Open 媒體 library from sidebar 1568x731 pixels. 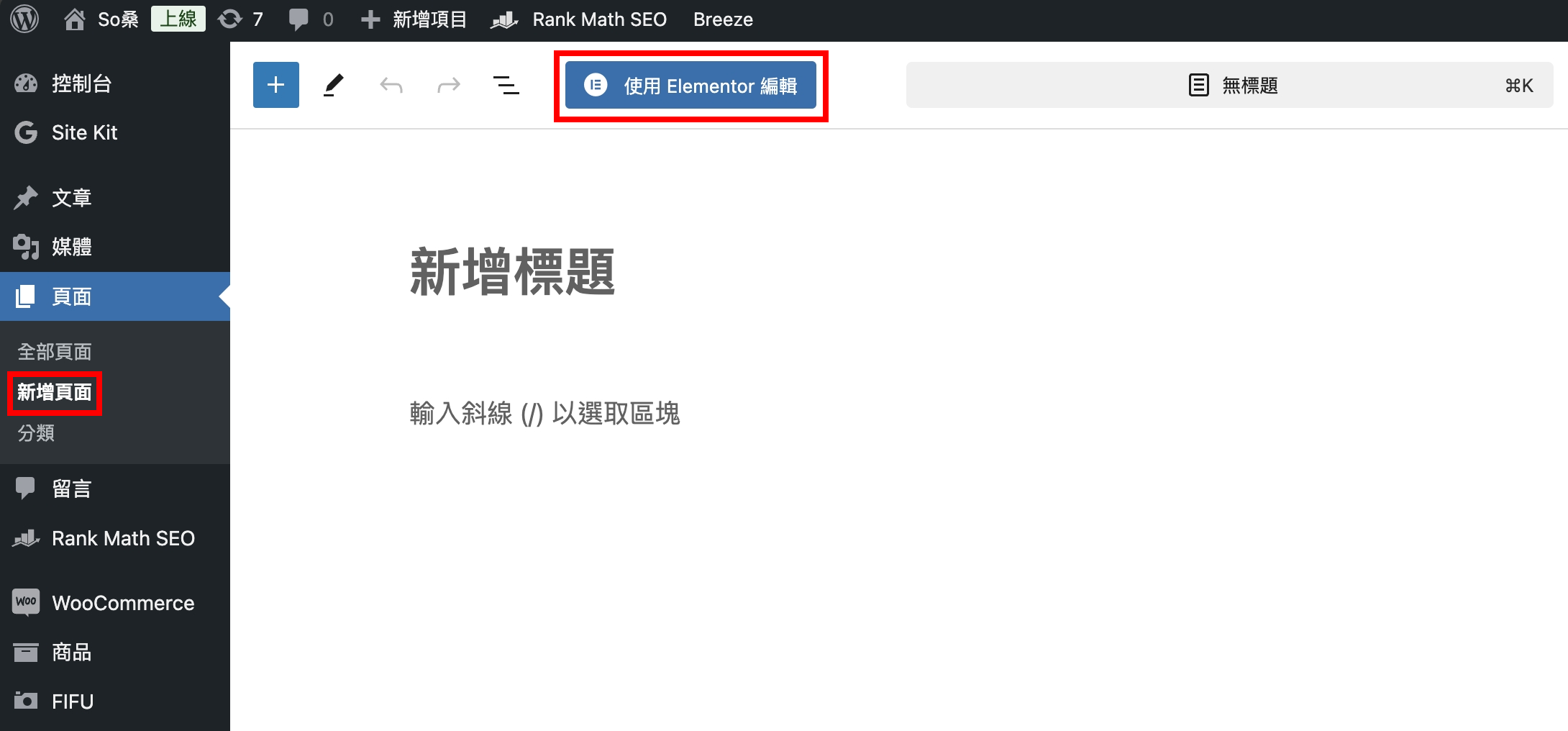click(71, 247)
